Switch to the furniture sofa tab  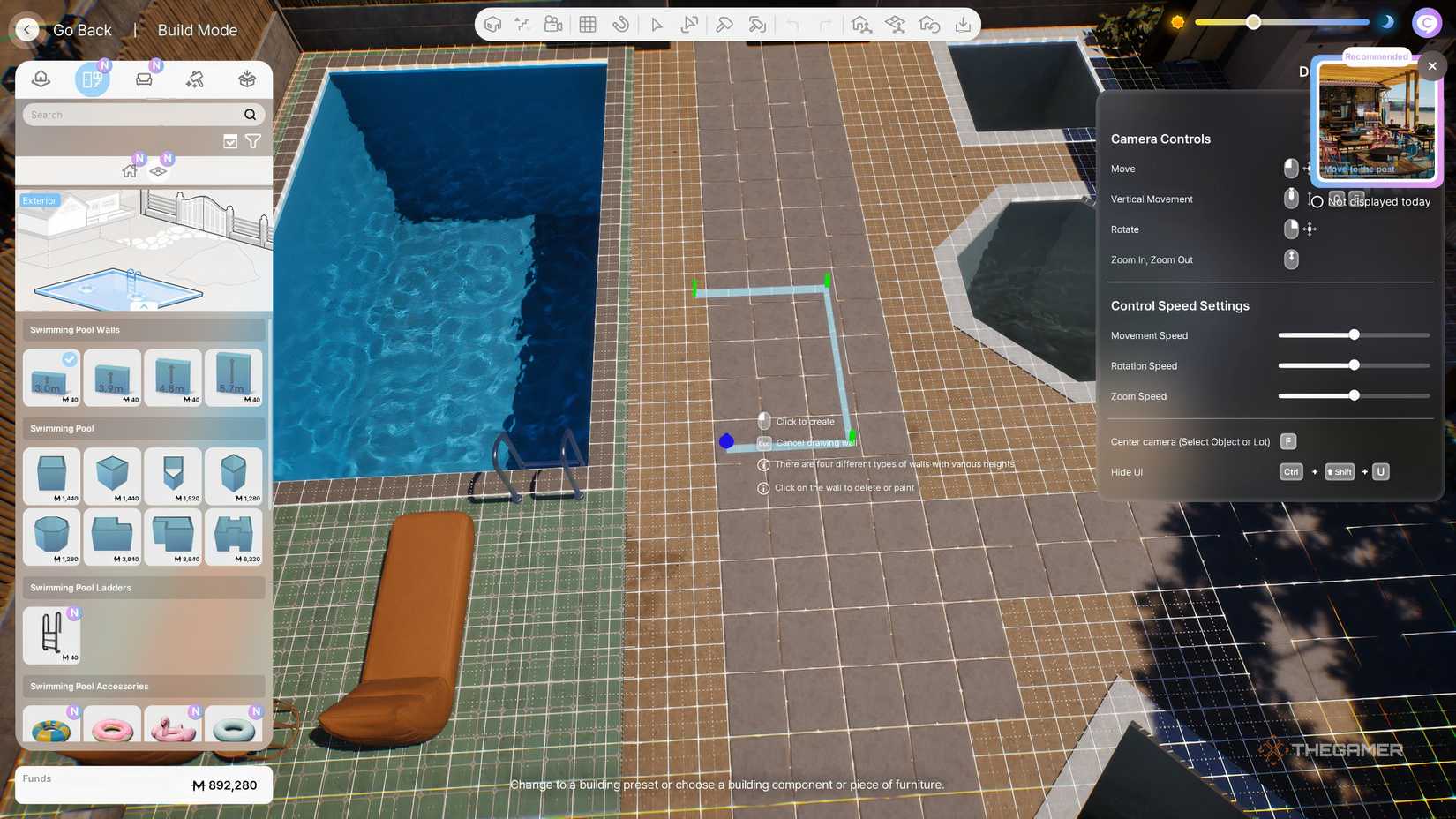(x=144, y=79)
